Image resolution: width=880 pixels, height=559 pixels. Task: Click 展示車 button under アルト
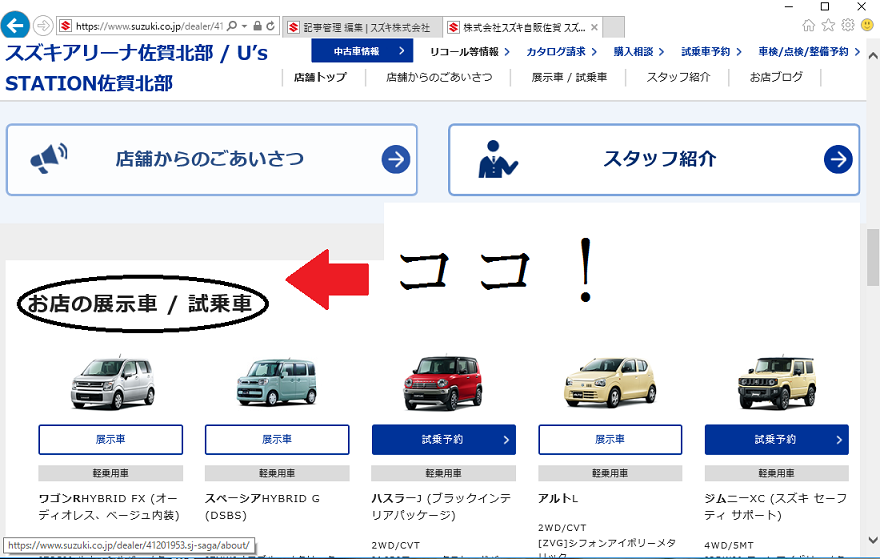[610, 439]
